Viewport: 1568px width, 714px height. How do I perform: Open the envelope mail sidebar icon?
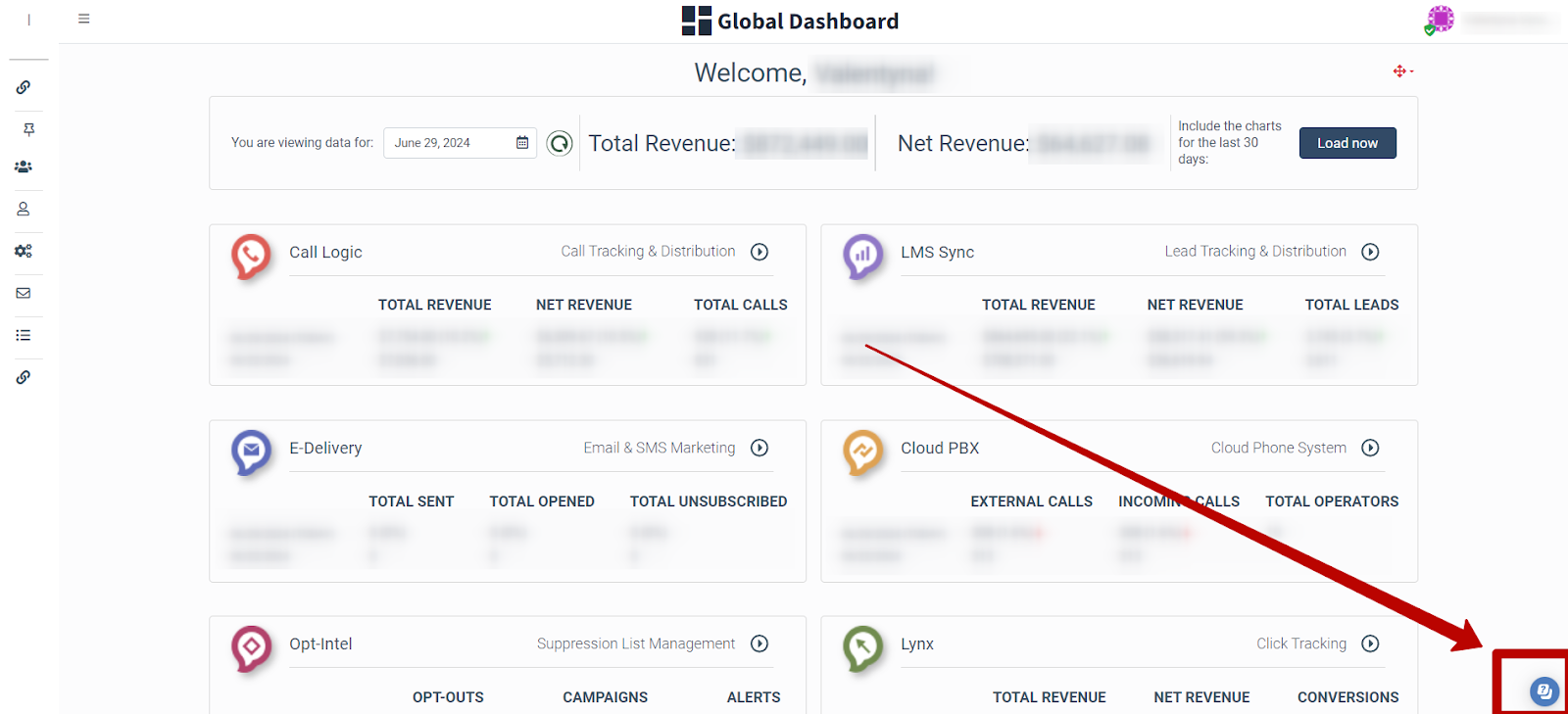(x=24, y=293)
